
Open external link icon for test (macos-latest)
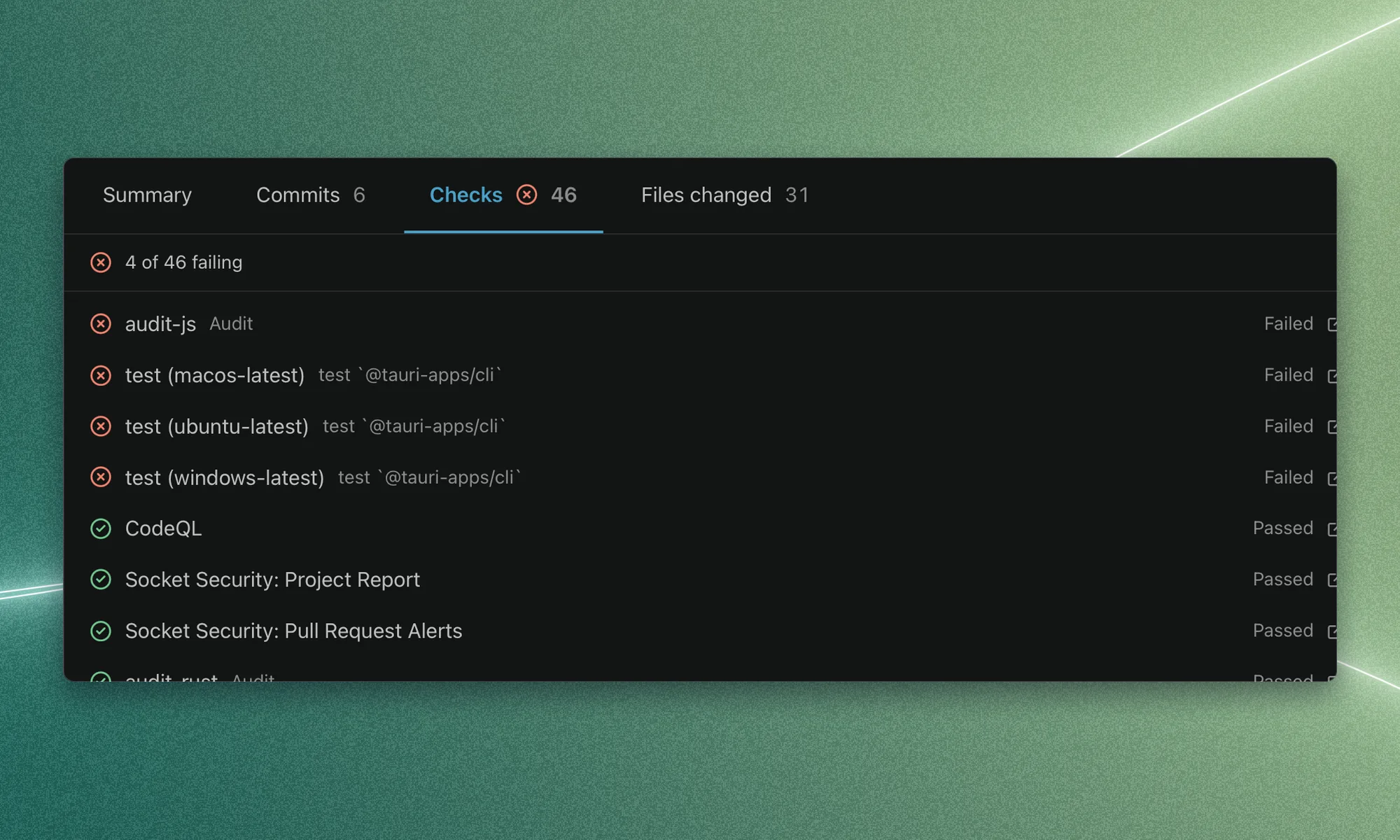coord(1332,376)
